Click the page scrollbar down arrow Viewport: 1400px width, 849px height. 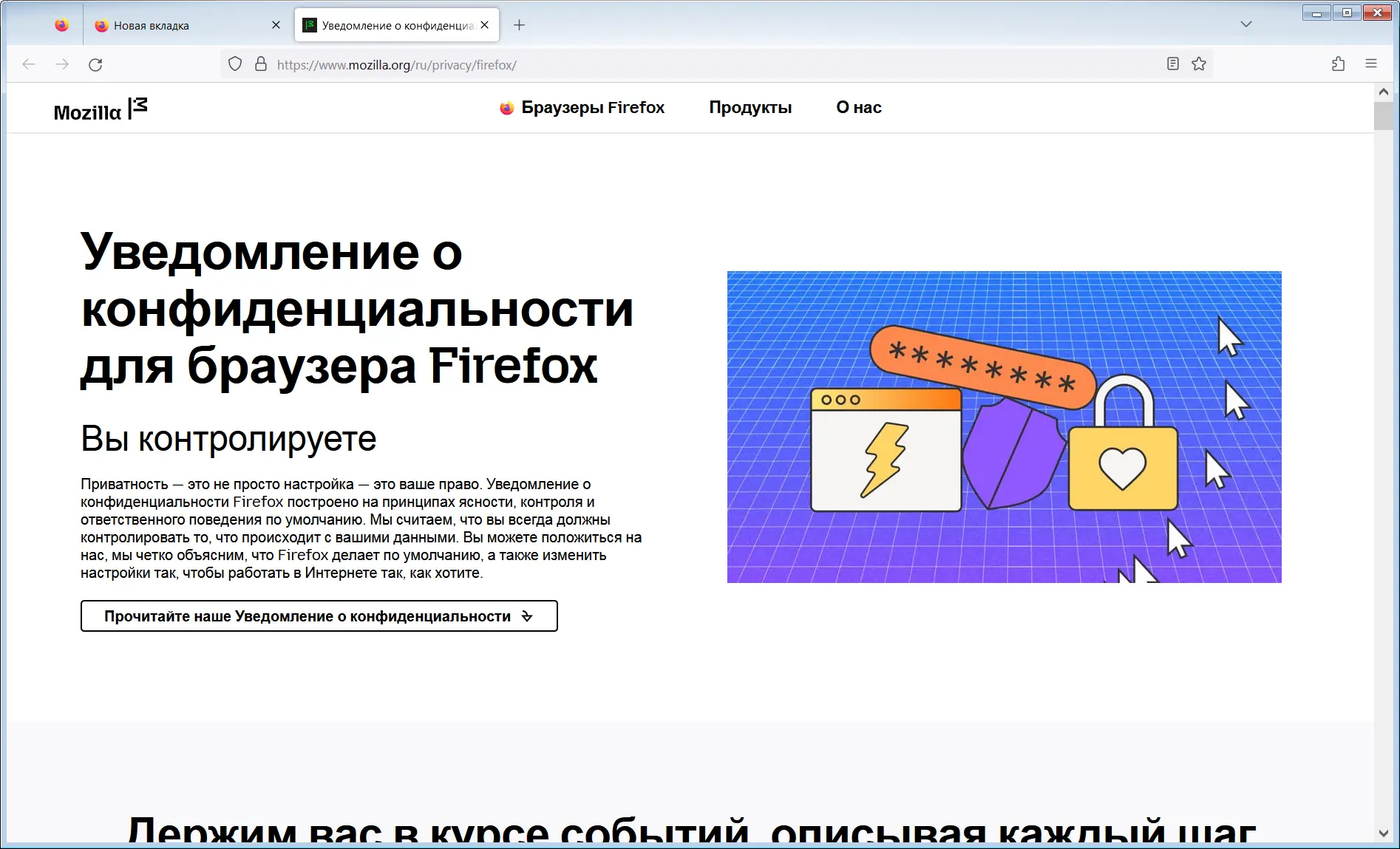pos(1384,833)
